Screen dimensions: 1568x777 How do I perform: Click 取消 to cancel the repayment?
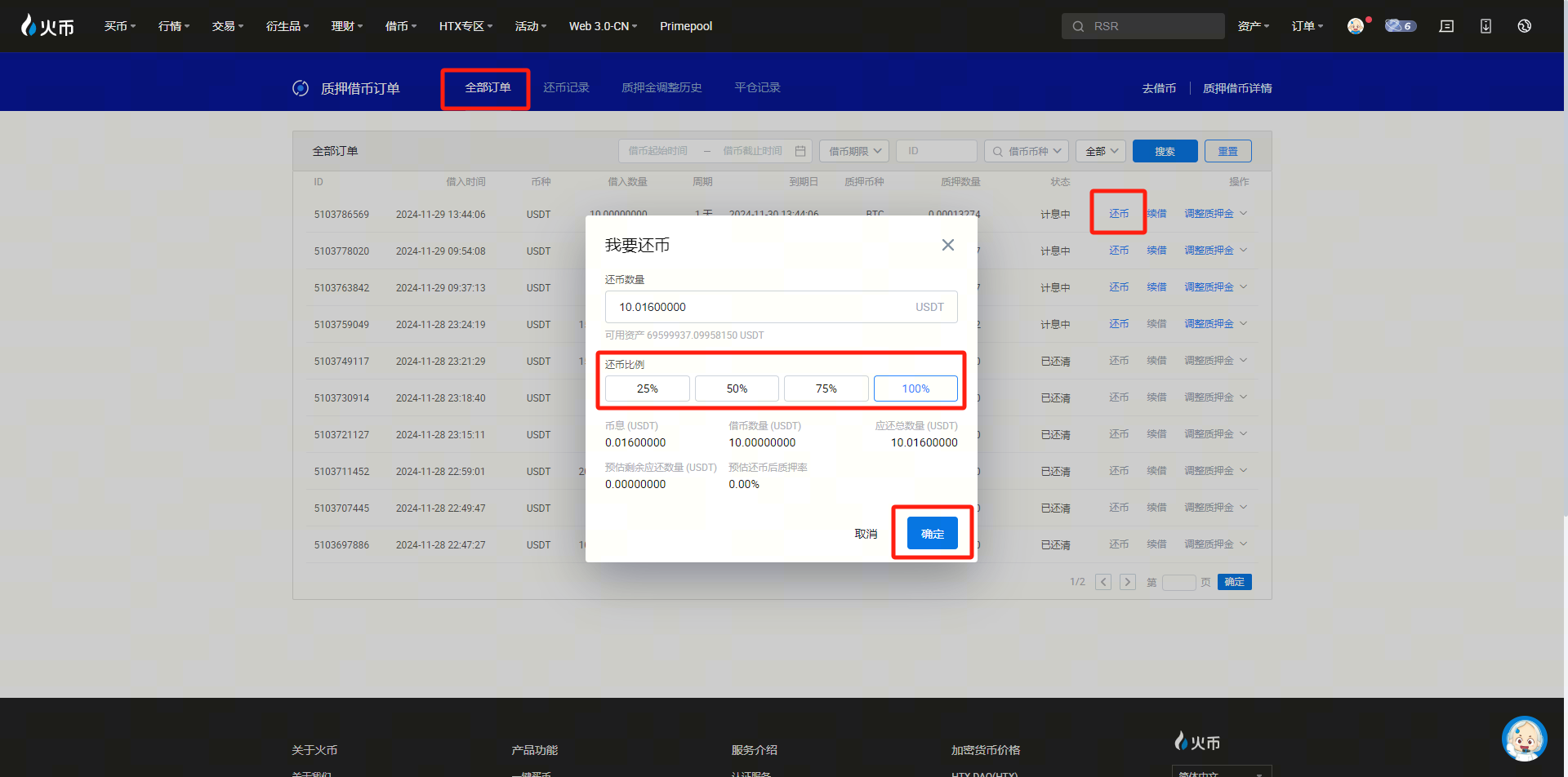click(x=866, y=534)
